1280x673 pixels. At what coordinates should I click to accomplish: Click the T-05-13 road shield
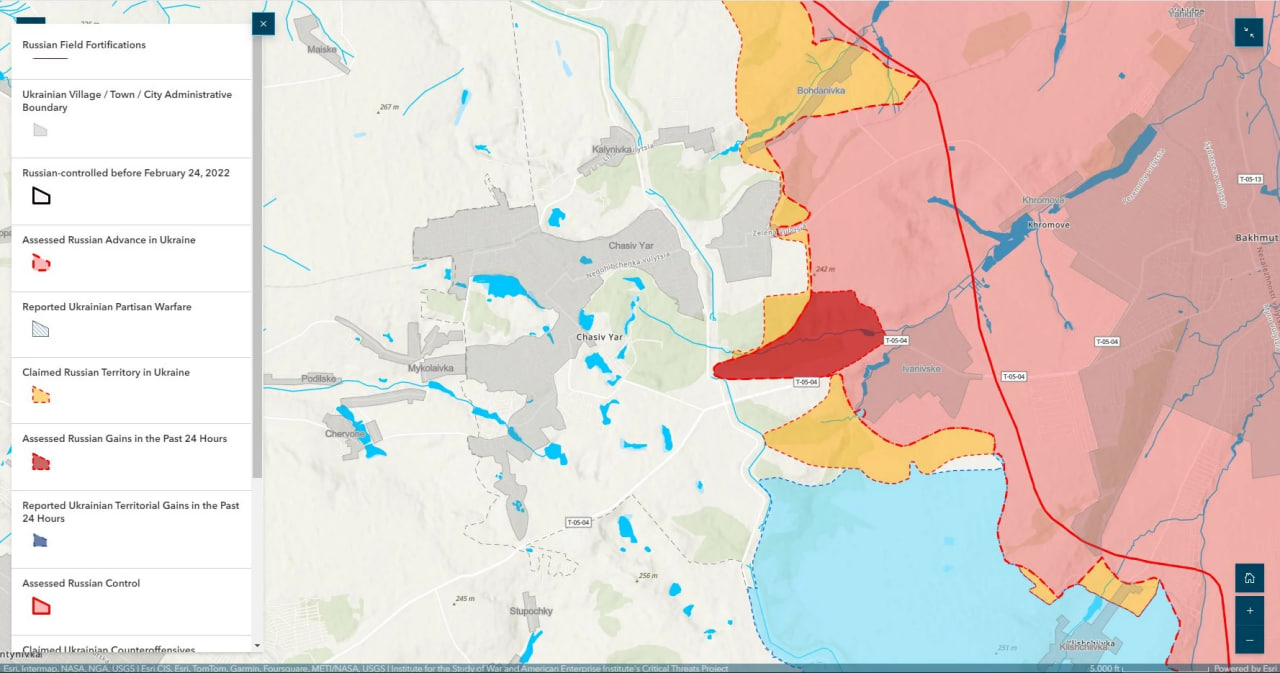[1250, 179]
